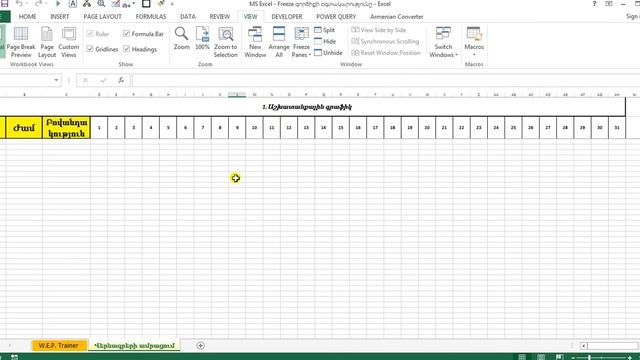This screenshot has height=360, width=640.
Task: Open the POWER QUERY ribbon tab
Action: tap(336, 16)
